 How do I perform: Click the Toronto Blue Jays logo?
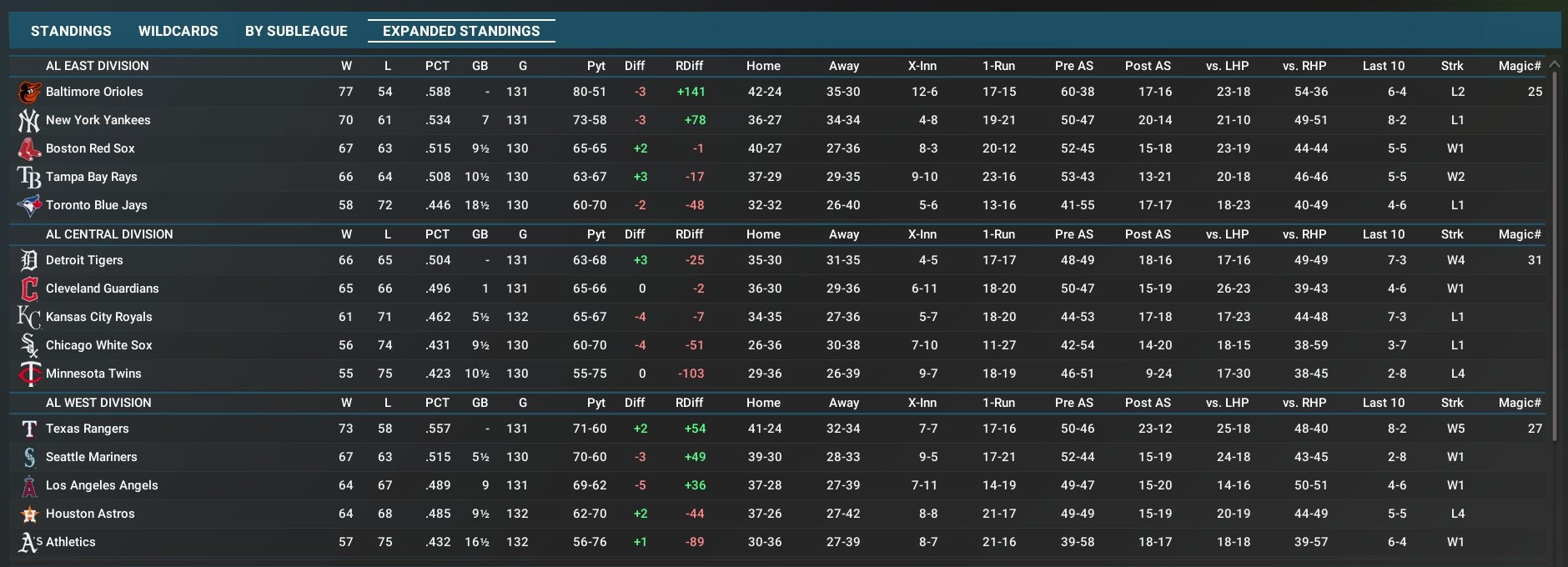click(x=29, y=206)
